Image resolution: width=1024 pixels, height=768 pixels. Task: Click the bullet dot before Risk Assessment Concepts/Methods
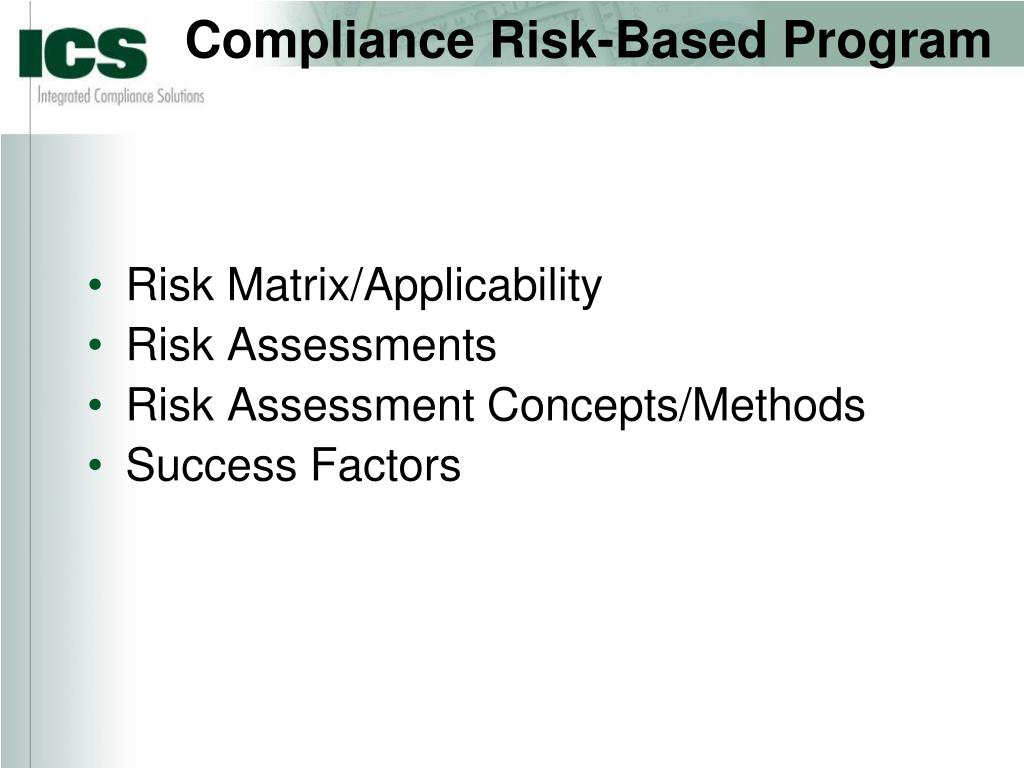coord(94,408)
